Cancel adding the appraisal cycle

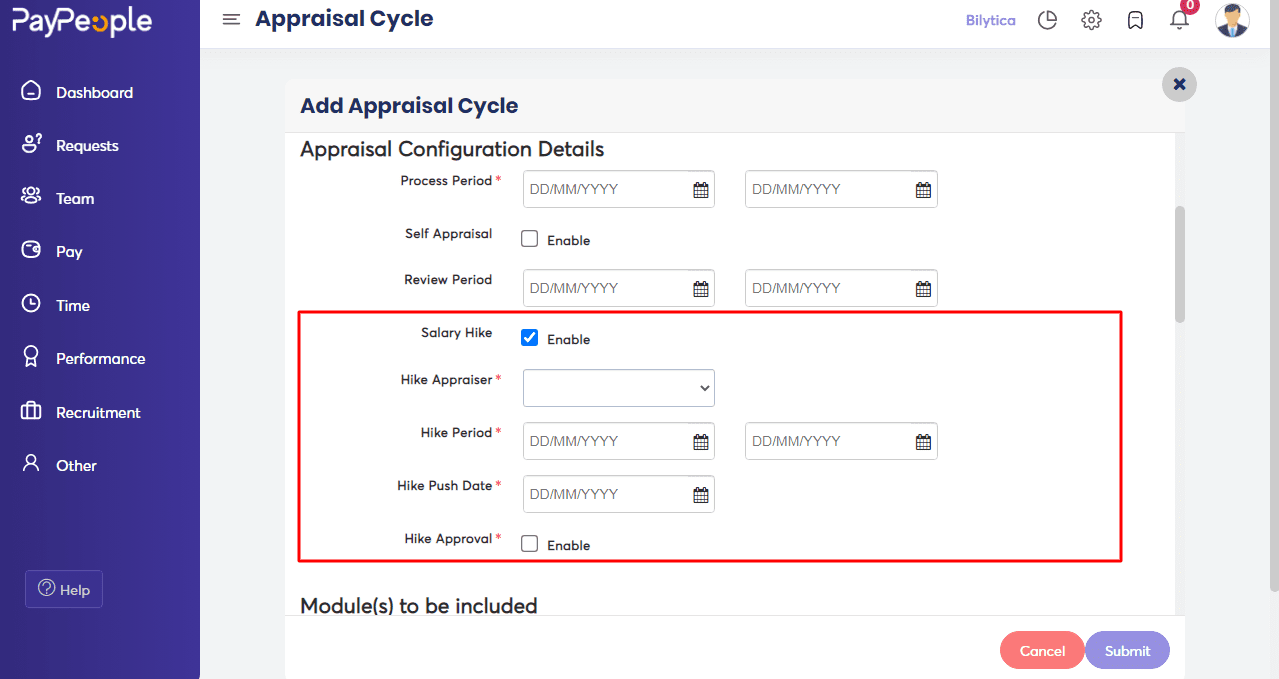[1042, 650]
